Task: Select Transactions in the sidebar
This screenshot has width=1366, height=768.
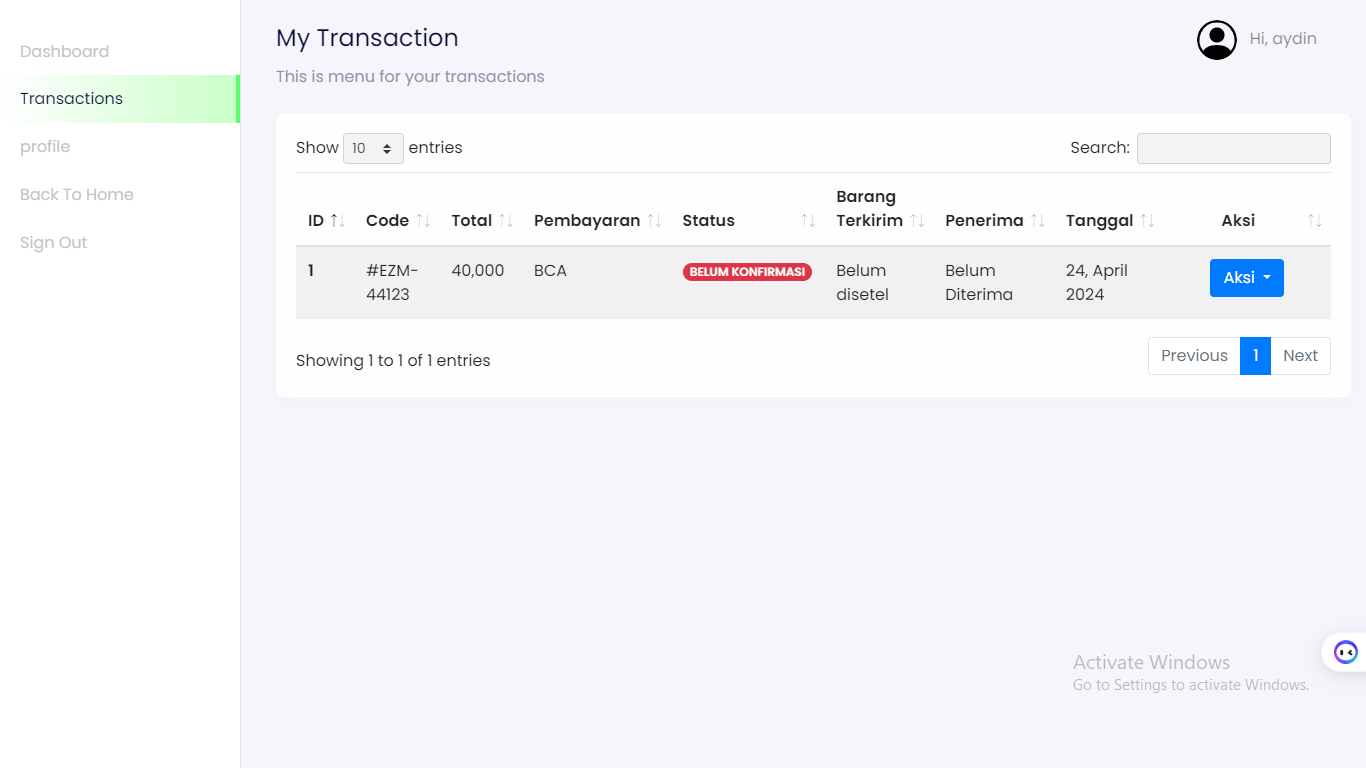Action: pyautogui.click(x=71, y=99)
